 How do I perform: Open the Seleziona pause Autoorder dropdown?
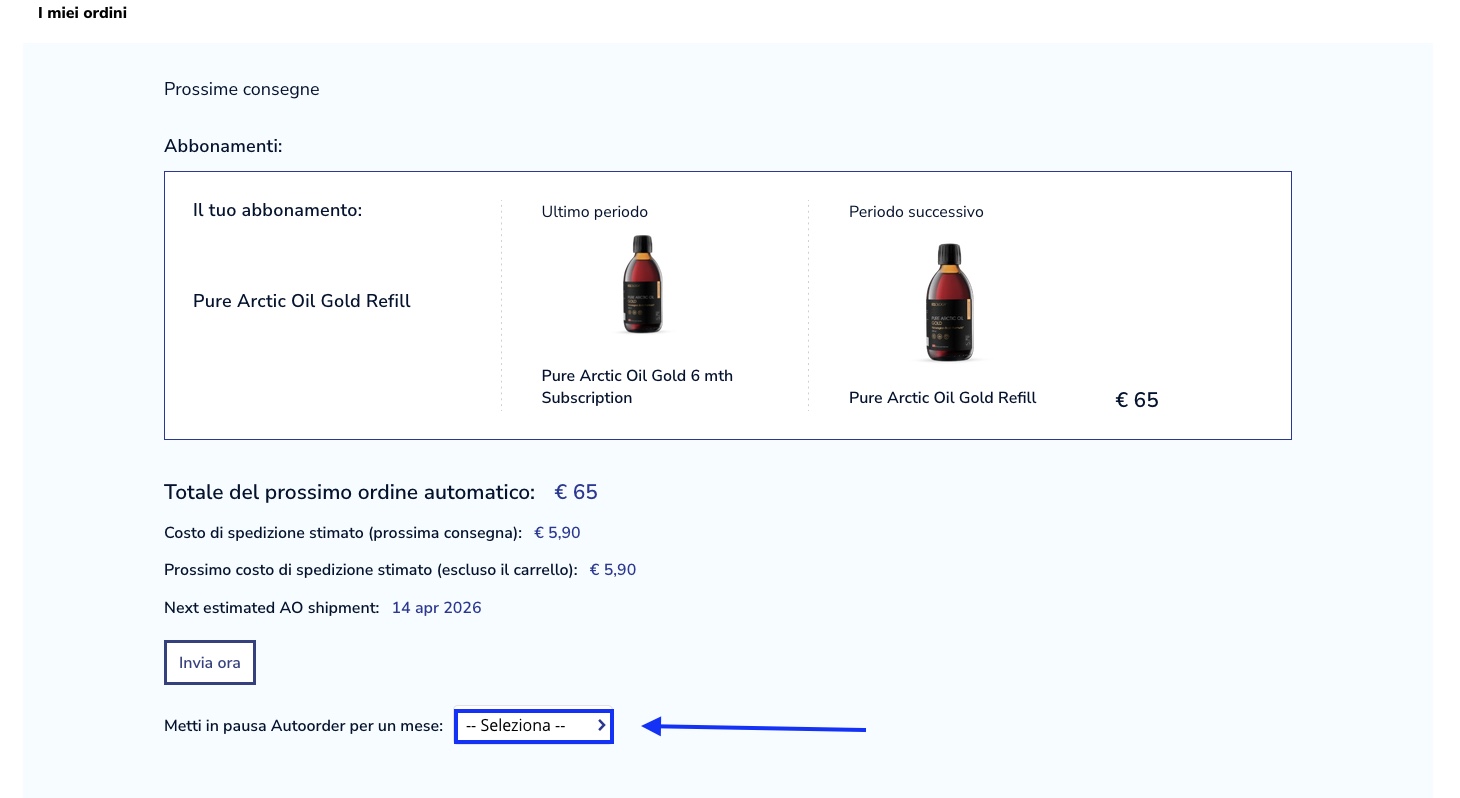click(534, 726)
